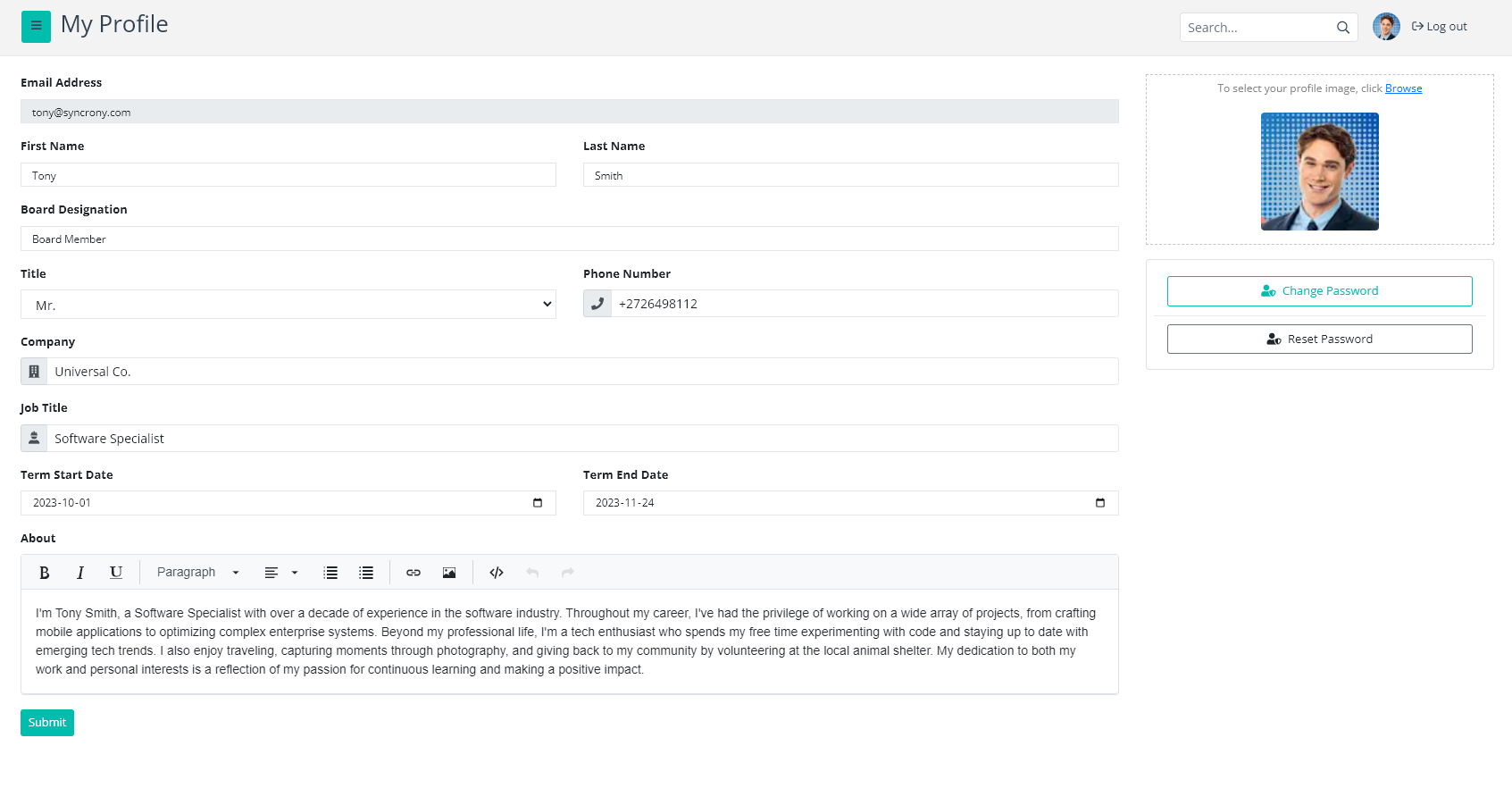Redo last editor change
The height and width of the screenshot is (788, 1512).
[568, 573]
